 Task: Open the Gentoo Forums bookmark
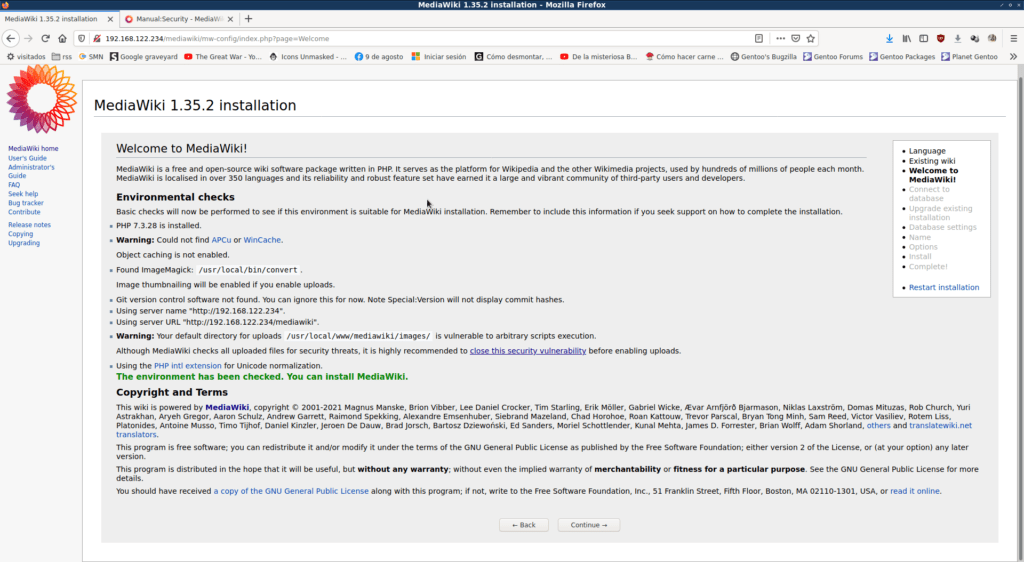[833, 57]
